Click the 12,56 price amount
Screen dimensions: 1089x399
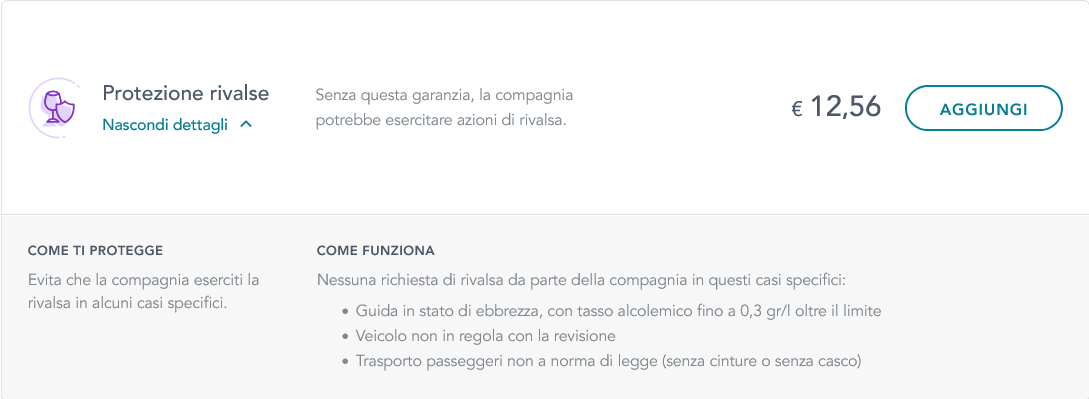click(845, 107)
